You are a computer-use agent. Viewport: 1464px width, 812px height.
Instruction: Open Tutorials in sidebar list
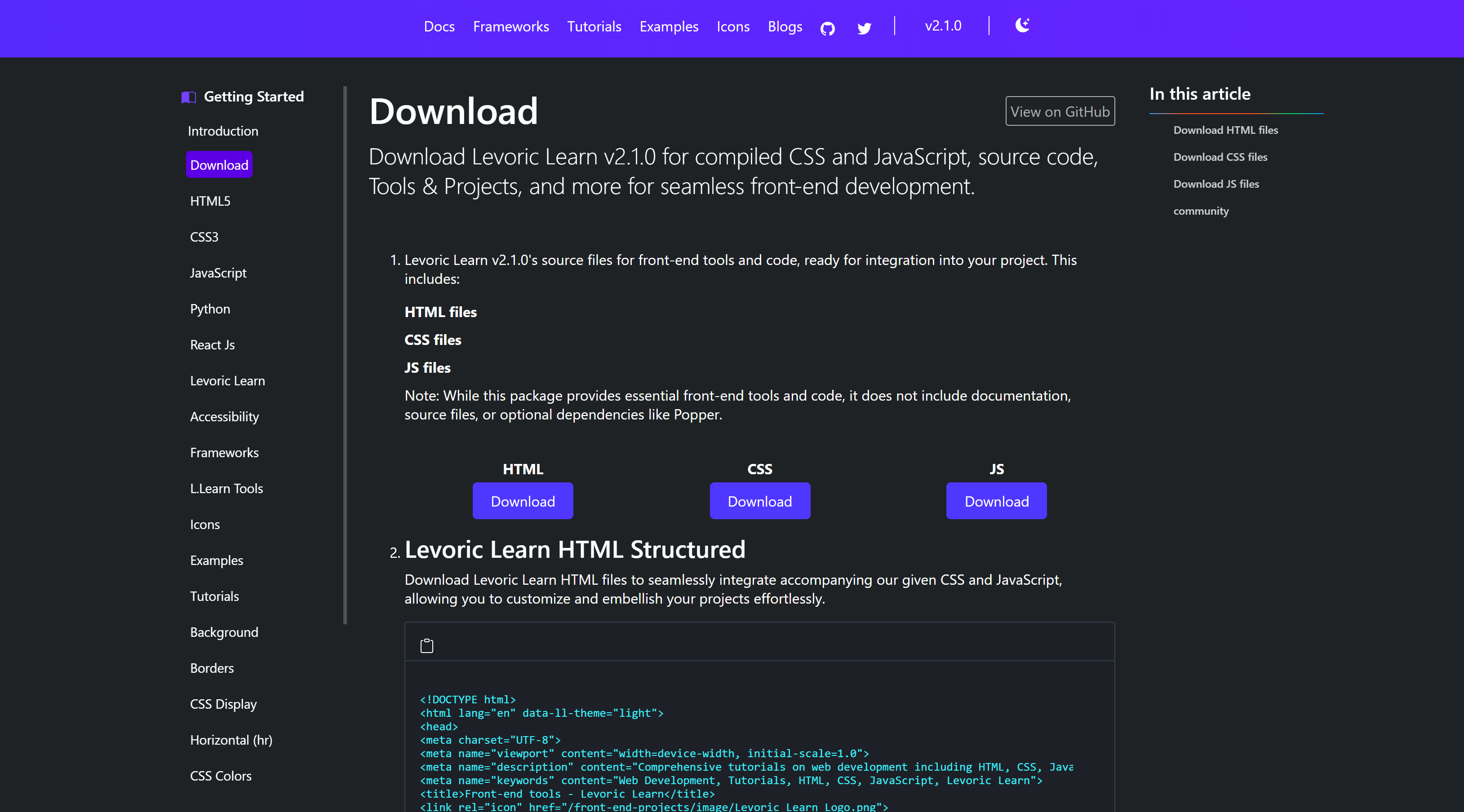pos(214,596)
